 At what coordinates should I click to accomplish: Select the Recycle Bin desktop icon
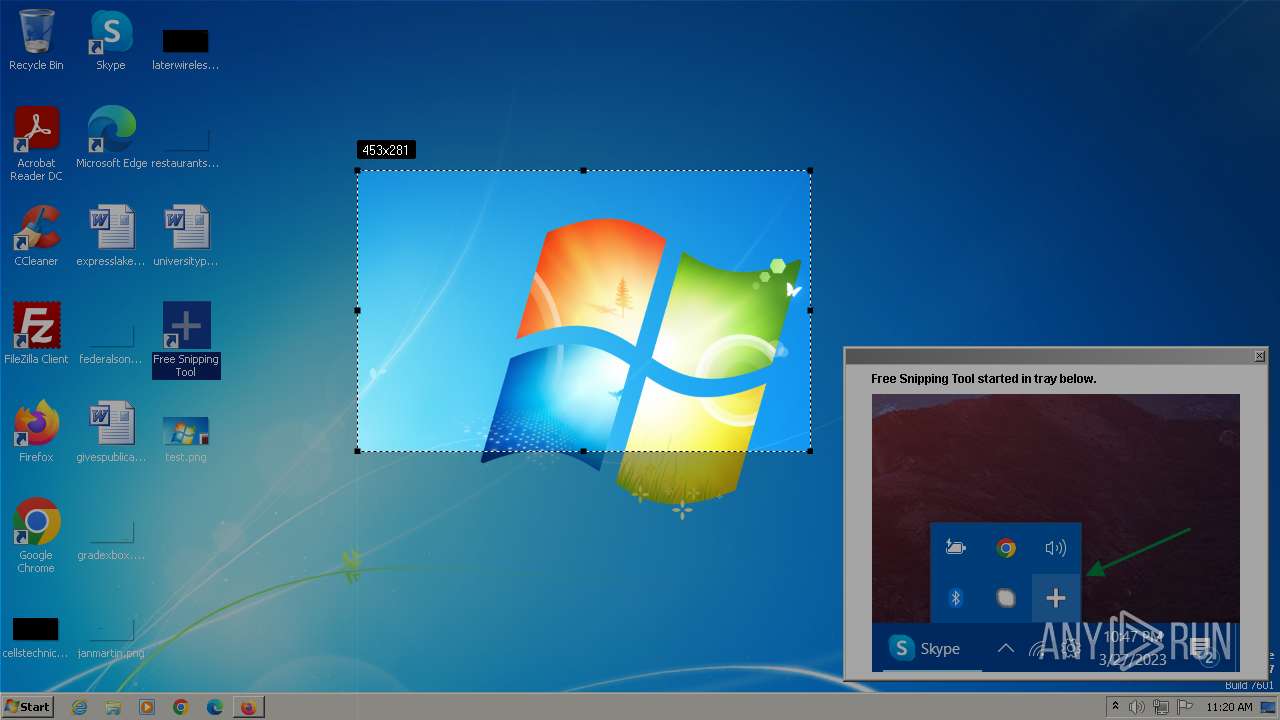pos(36,40)
